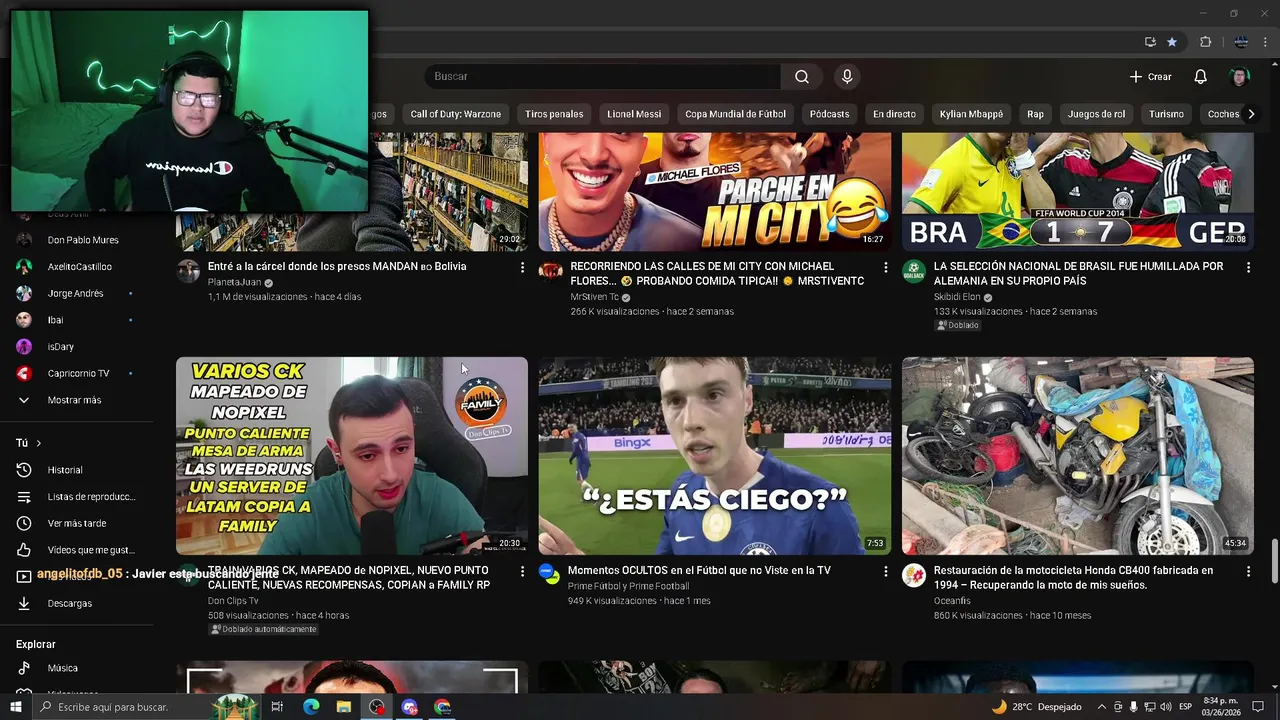1280x720 pixels.
Task: Click the search magnifier button
Action: 802,77
